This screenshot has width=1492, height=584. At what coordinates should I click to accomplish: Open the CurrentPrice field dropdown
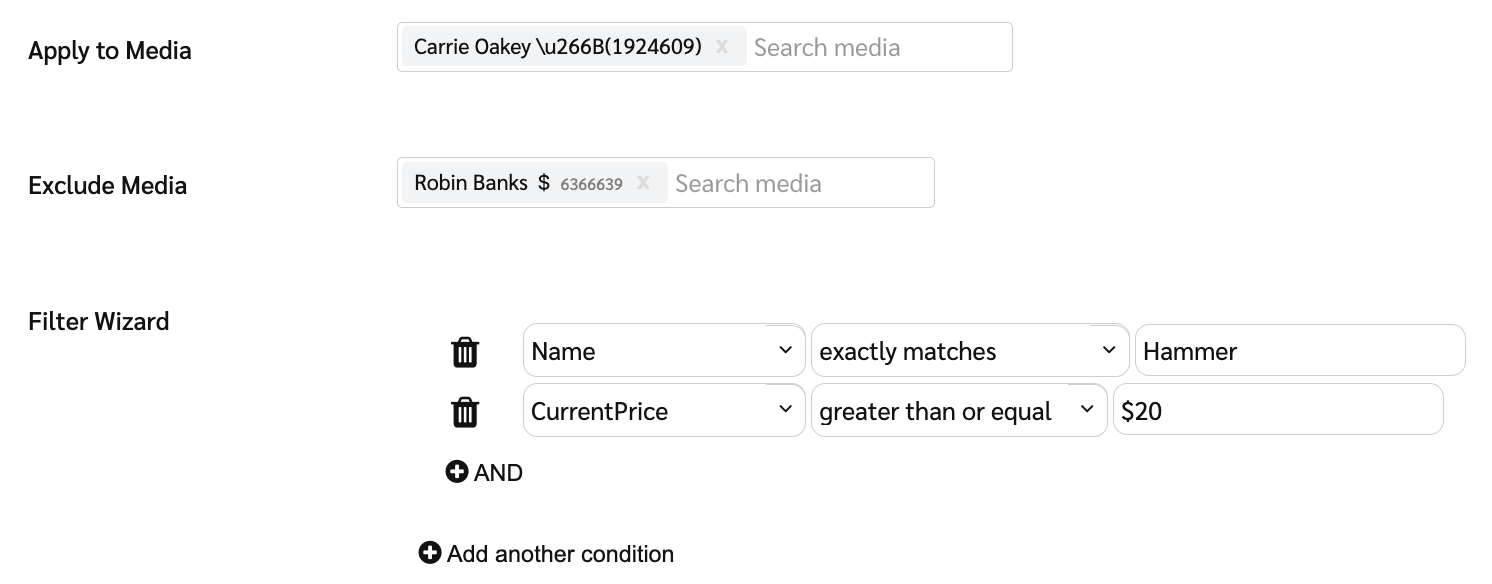click(664, 411)
